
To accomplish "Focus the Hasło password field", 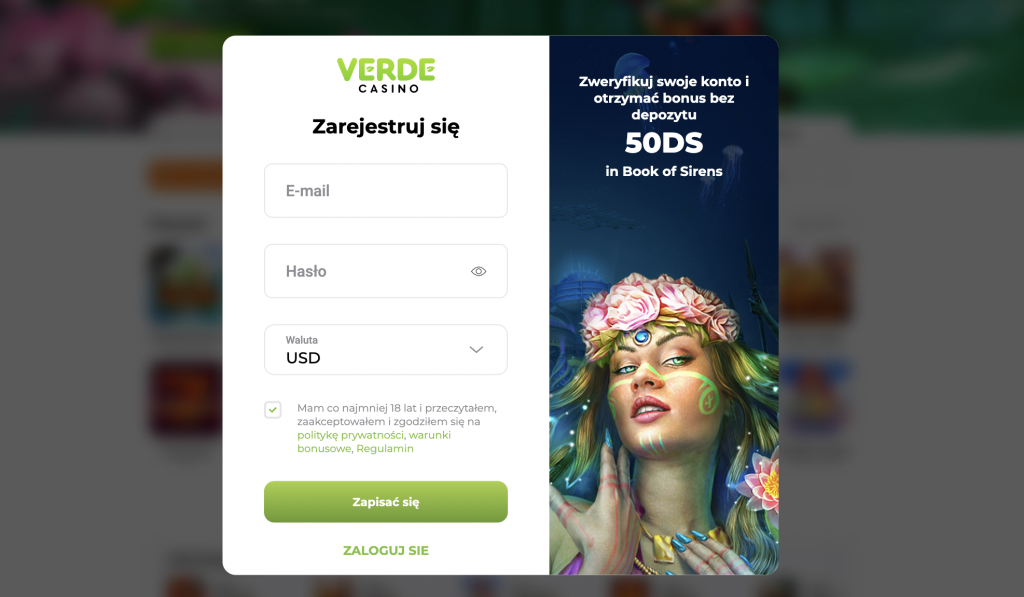I will coord(386,271).
